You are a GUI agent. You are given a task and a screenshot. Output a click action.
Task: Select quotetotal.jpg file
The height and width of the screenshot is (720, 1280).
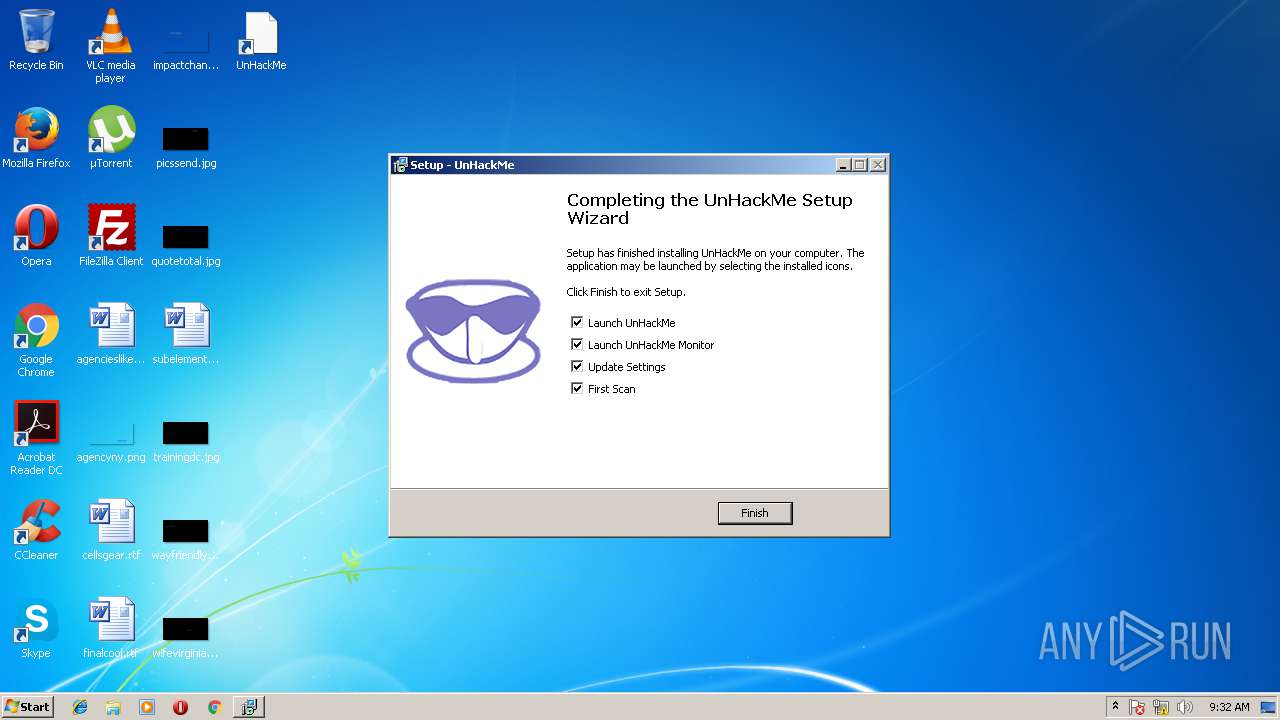click(186, 245)
